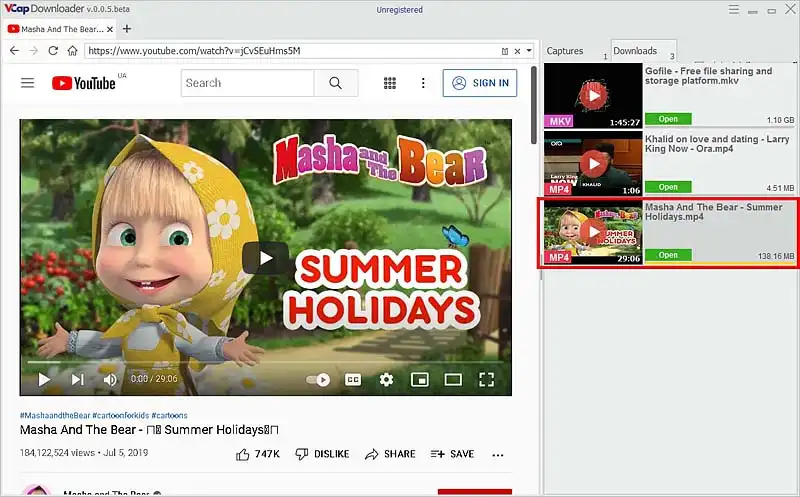
Task: Open the Gofile mkv download
Action: (x=668, y=119)
